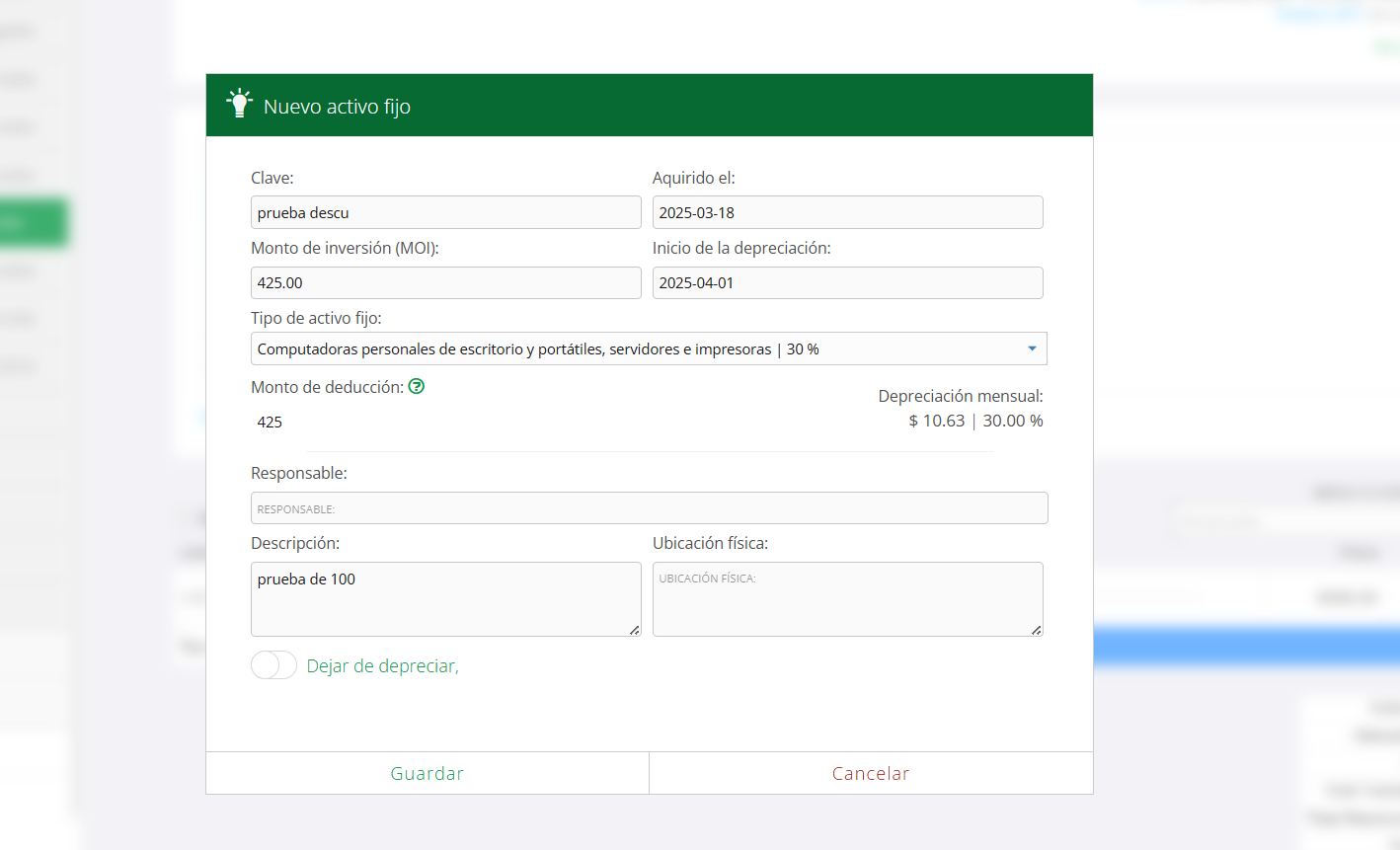Click the resize handle of Descripción box
This screenshot has width=1400, height=850.
click(x=634, y=630)
